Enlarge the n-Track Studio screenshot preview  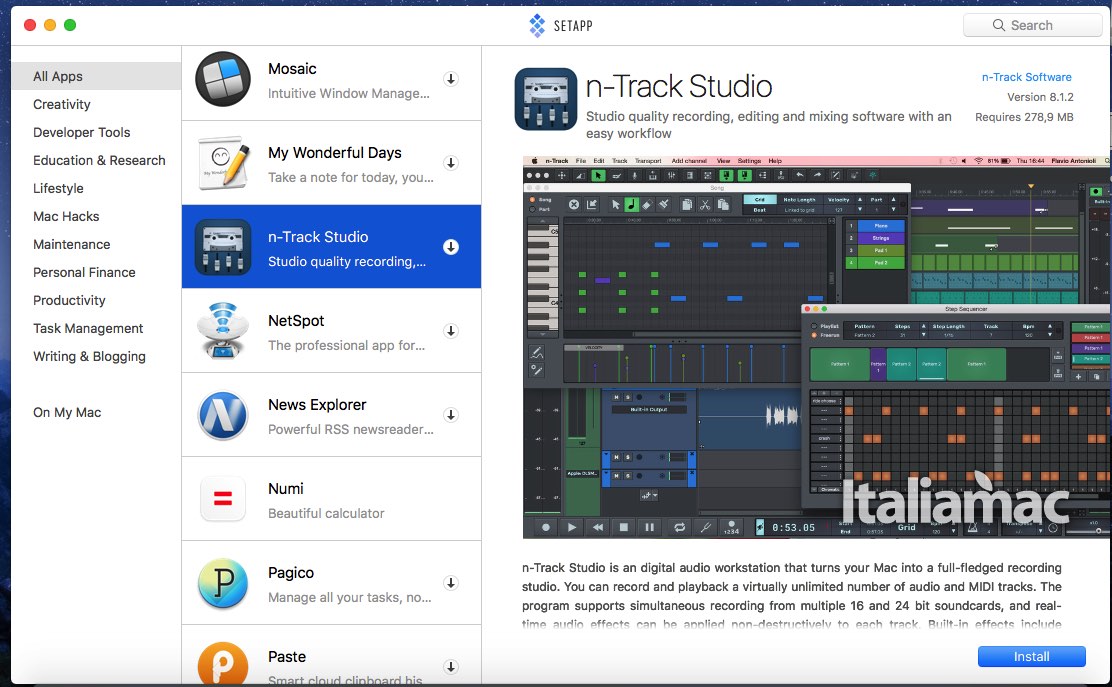[x=816, y=347]
